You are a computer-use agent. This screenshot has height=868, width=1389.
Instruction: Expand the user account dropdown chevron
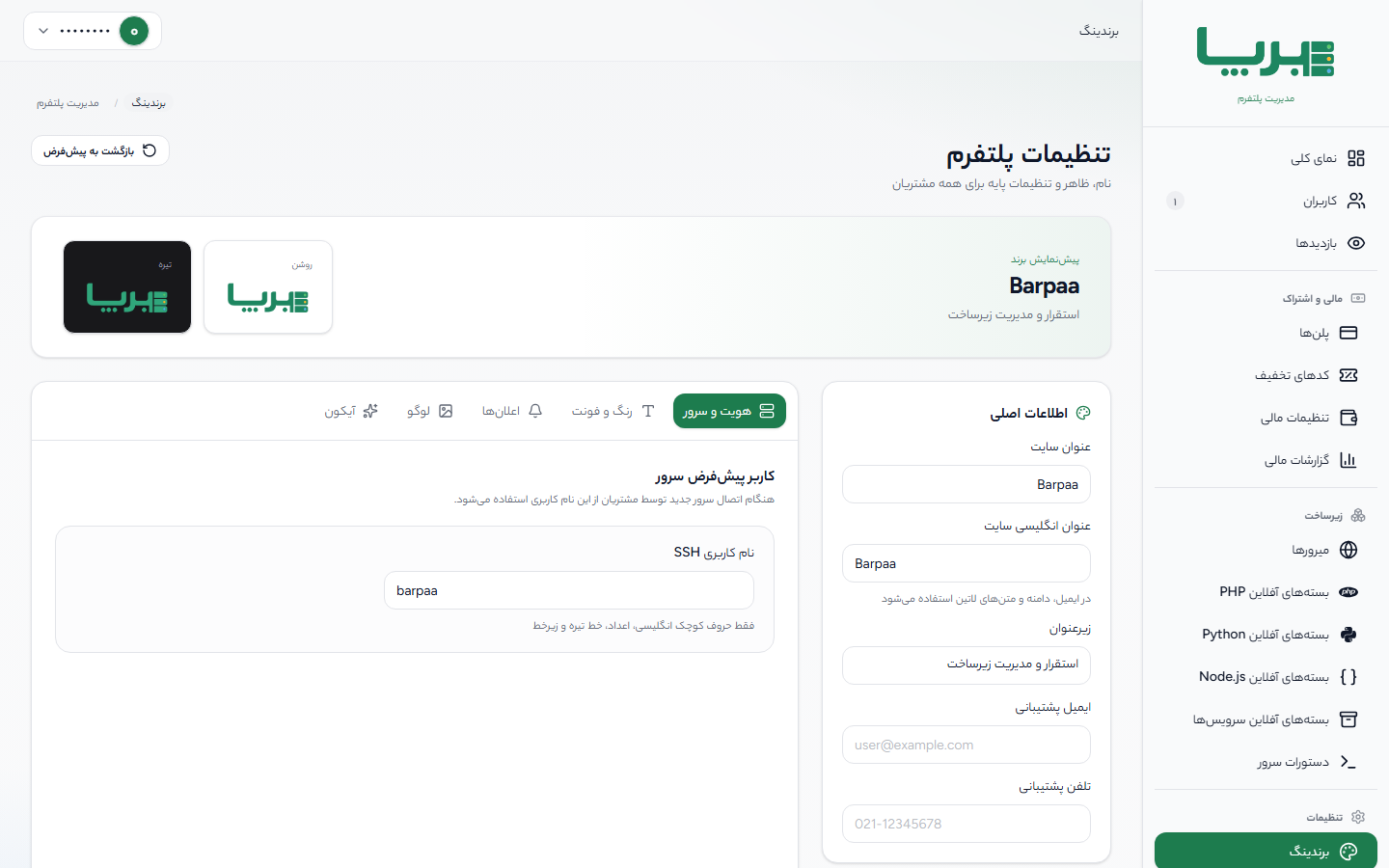pos(43,31)
